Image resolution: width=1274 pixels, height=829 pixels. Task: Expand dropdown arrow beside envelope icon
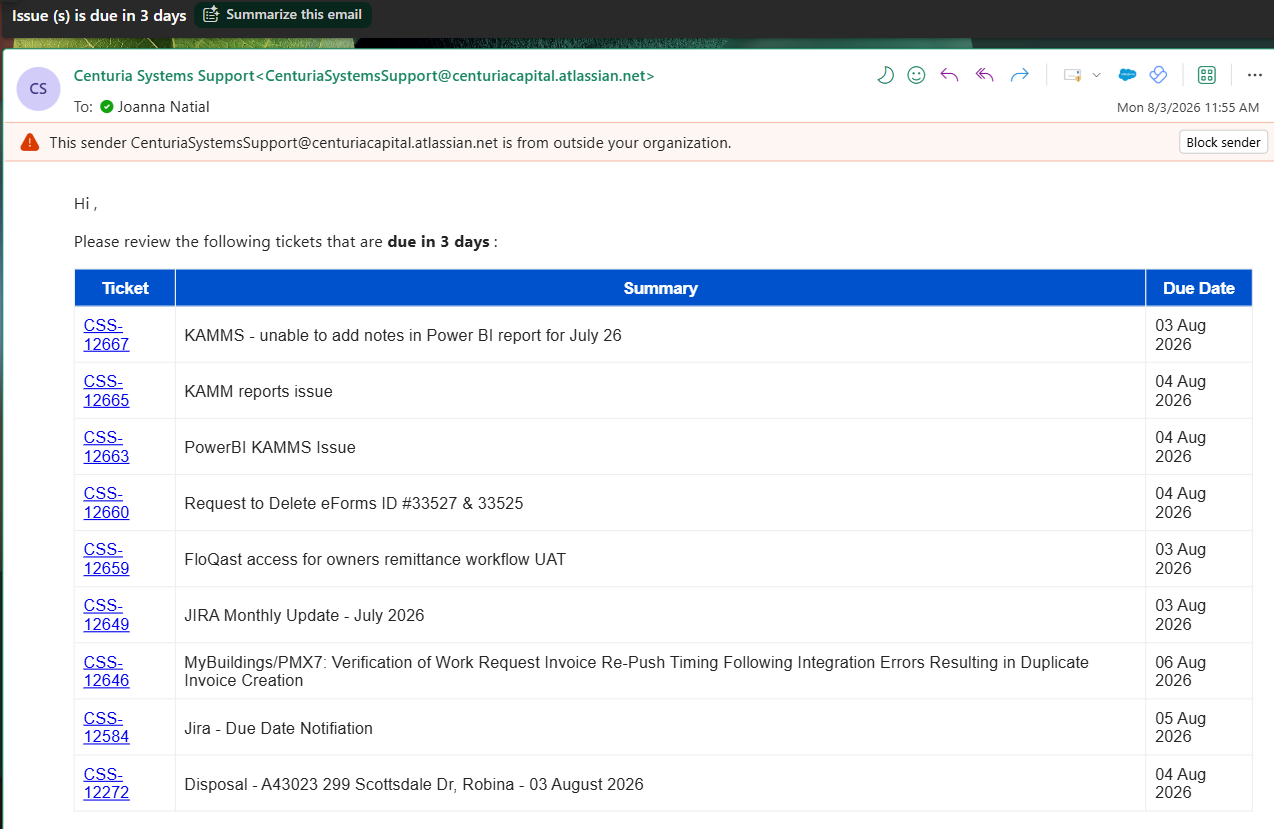[1096, 75]
